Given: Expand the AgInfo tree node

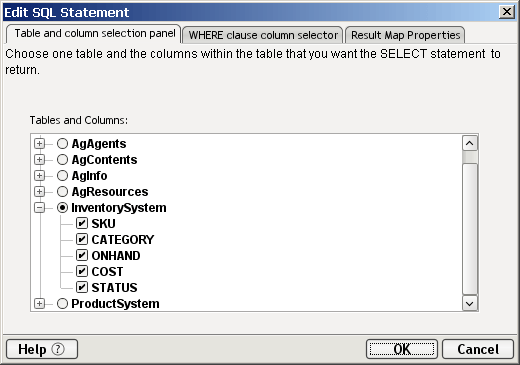Looking at the screenshot, I should [x=39, y=176].
